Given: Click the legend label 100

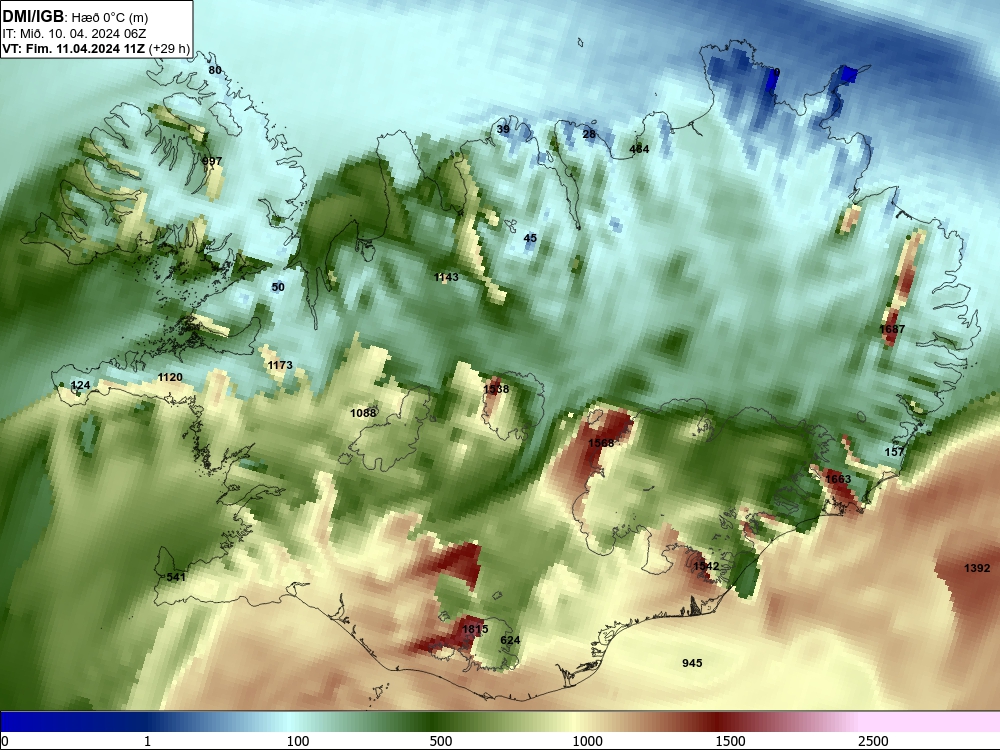Looking at the screenshot, I should point(298,741).
